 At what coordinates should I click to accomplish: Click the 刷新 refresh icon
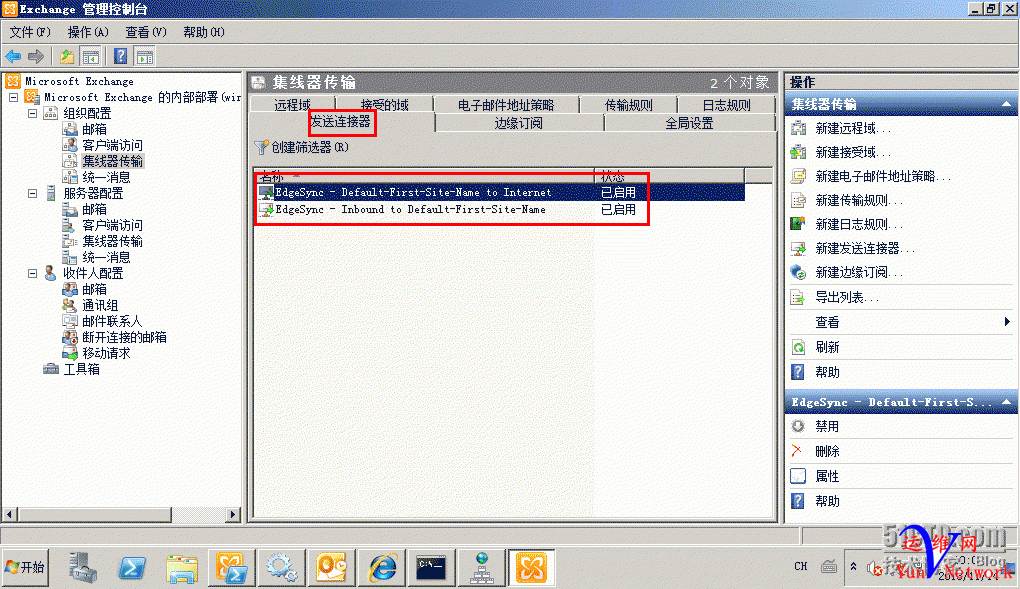(798, 348)
